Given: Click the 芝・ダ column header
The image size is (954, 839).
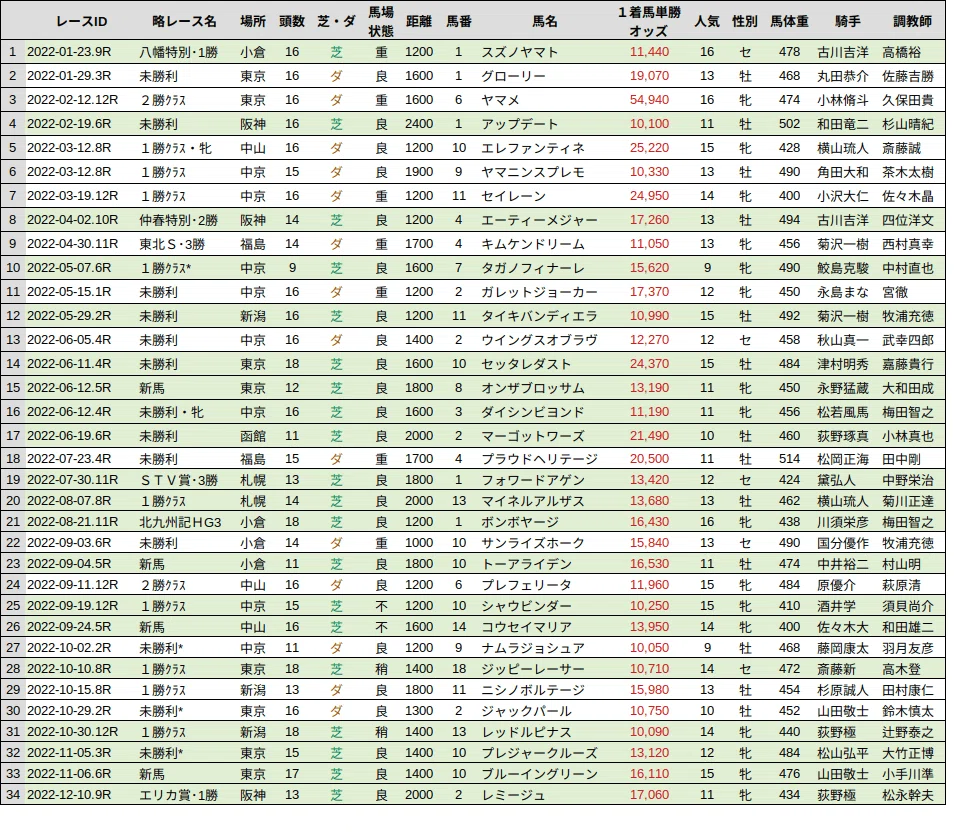Looking at the screenshot, I should click(x=336, y=21).
